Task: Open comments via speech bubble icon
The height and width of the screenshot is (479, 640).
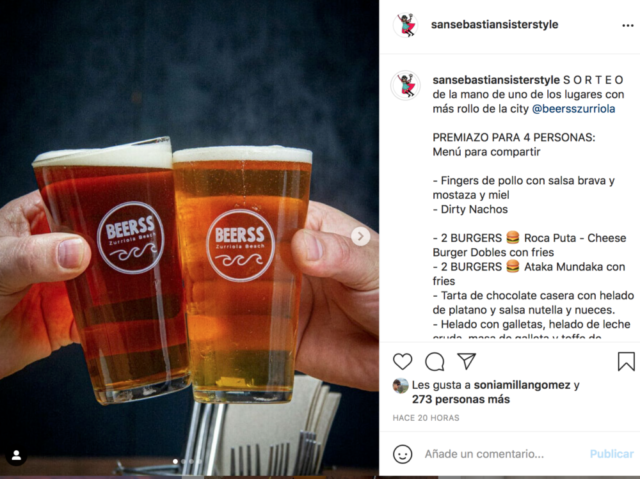Action: coord(435,361)
